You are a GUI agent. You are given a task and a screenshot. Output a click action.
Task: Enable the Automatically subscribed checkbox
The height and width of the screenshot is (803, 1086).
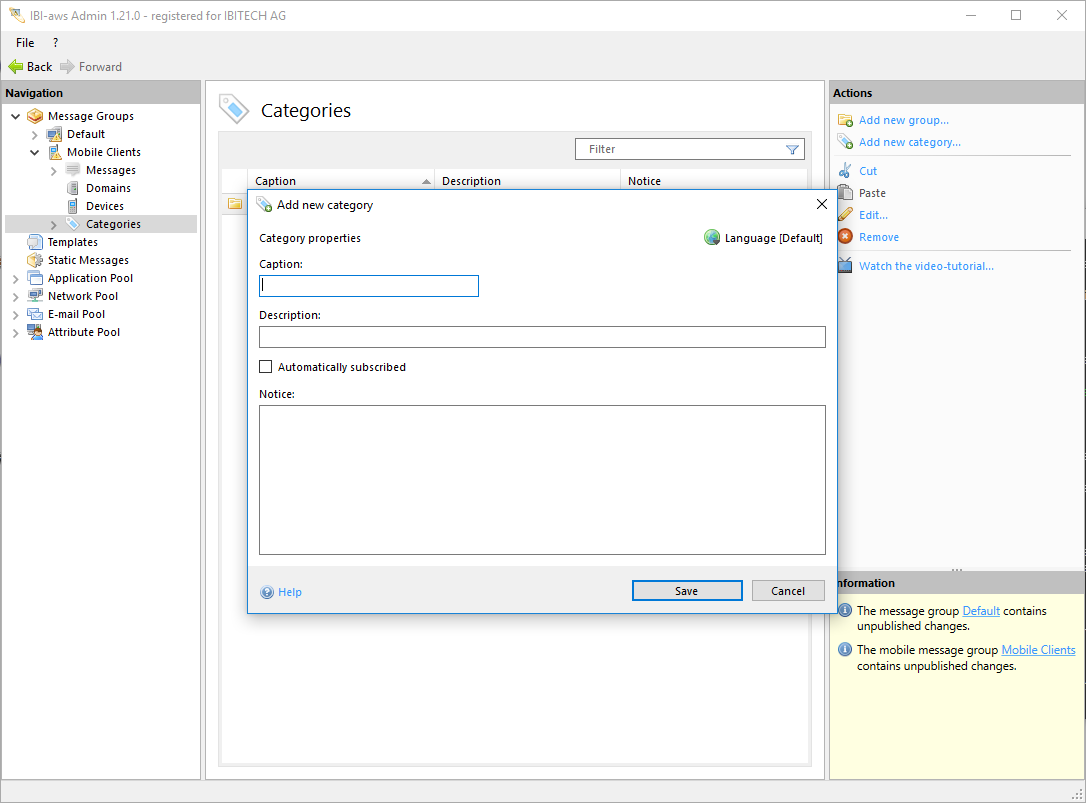266,367
